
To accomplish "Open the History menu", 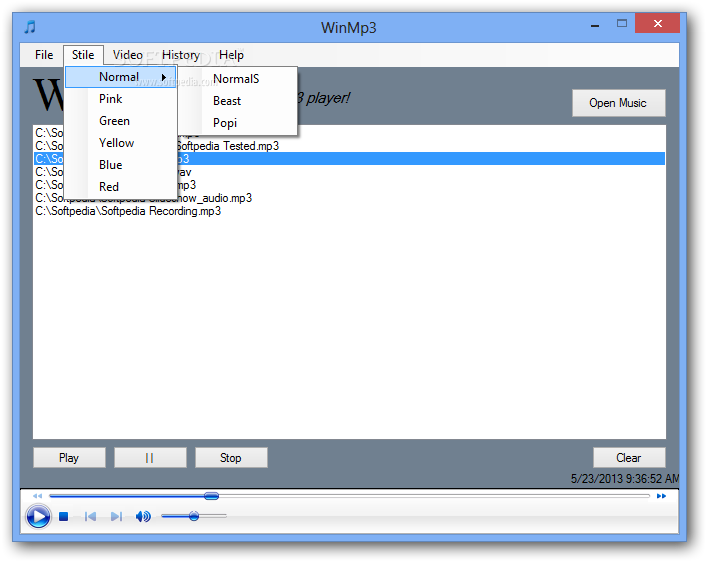I will click(181, 55).
